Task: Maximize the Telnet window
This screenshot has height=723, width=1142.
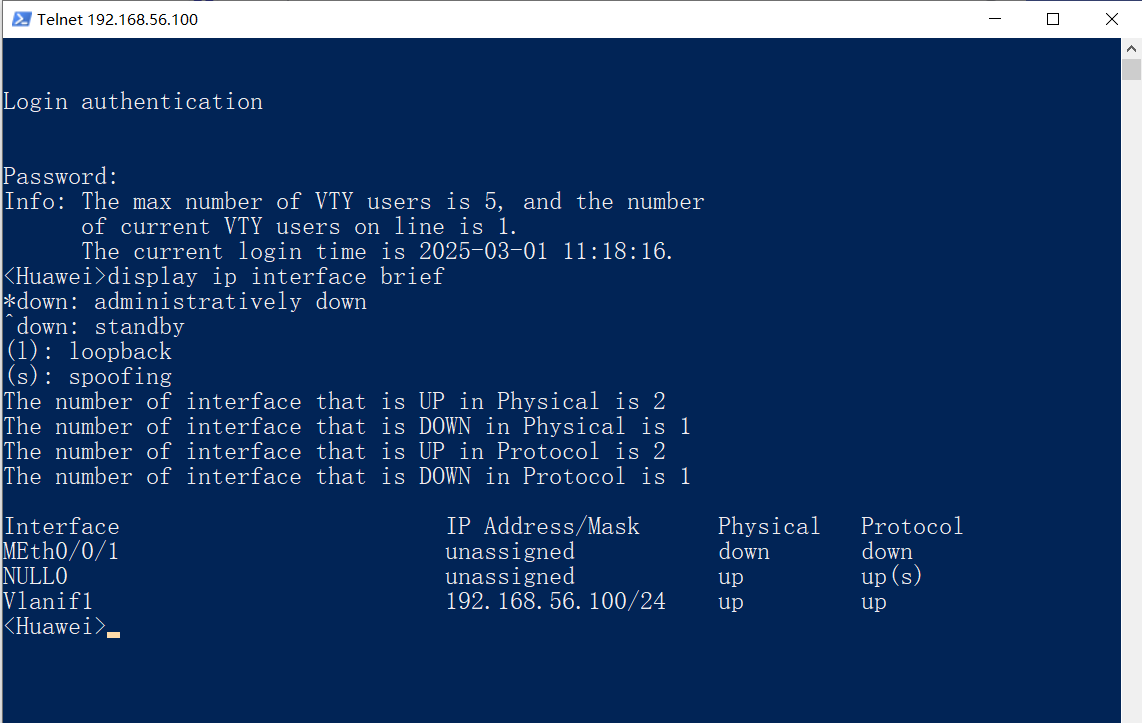Action: pos(1053,19)
